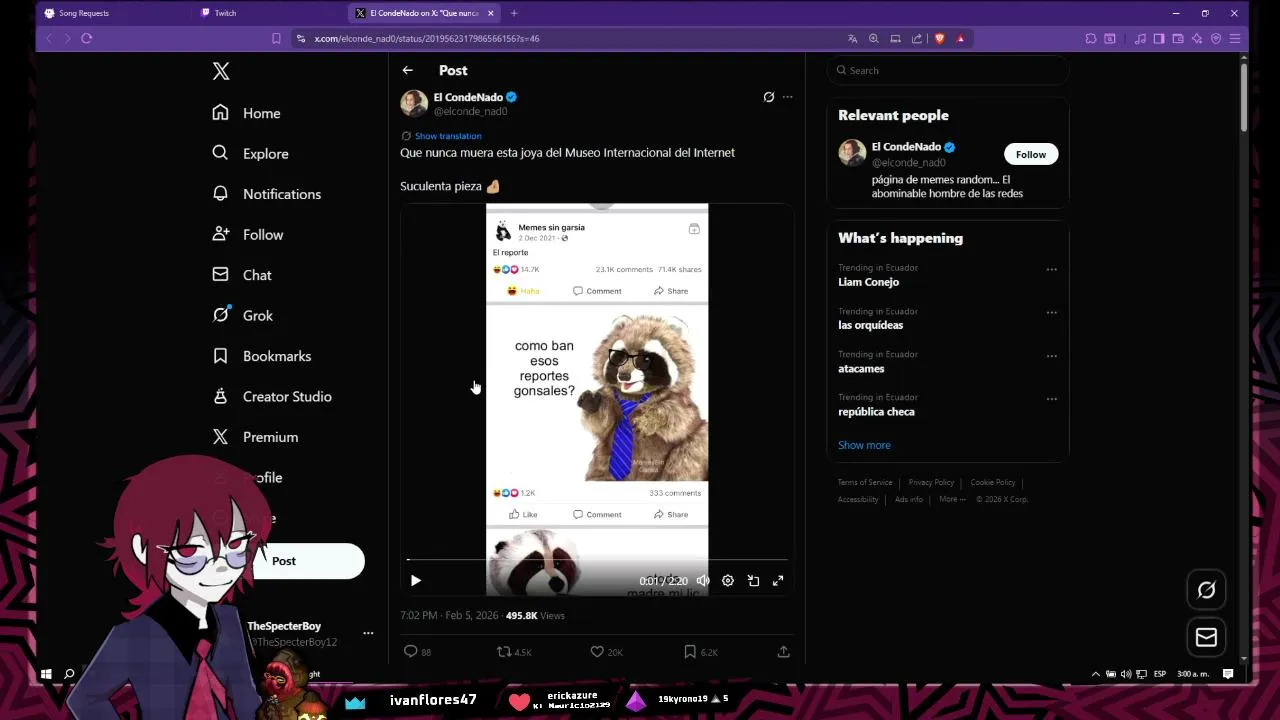The image size is (1280, 720).
Task: Open the floating Grok button
Action: coord(1206,590)
